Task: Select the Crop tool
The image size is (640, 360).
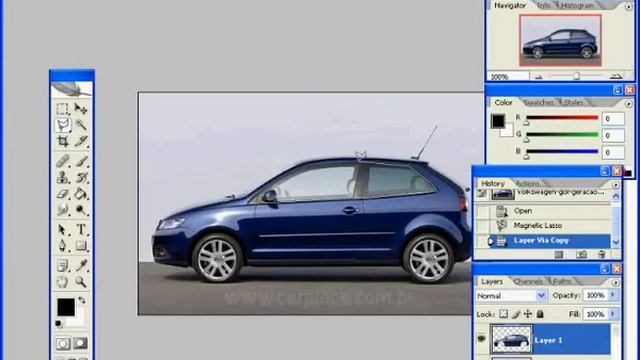Action: 62,141
